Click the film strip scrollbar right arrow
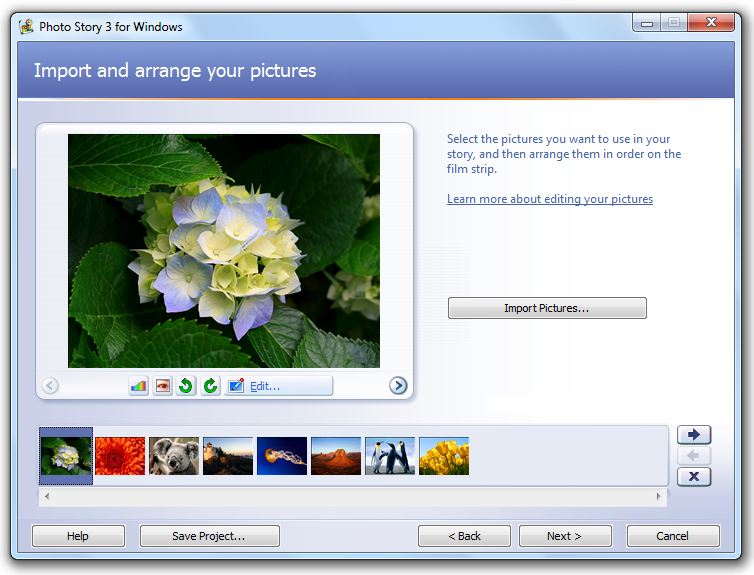Screen dimensions: 754x575 tap(659, 497)
